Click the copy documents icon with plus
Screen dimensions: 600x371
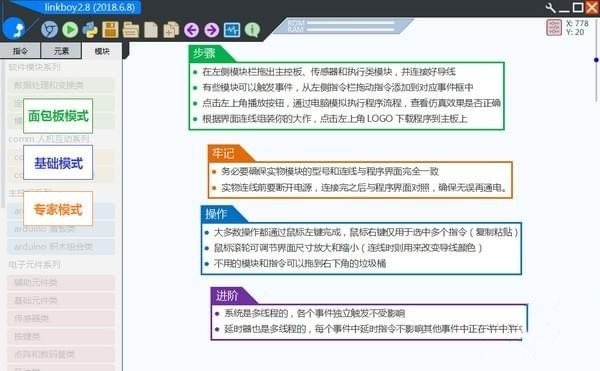coord(171,30)
